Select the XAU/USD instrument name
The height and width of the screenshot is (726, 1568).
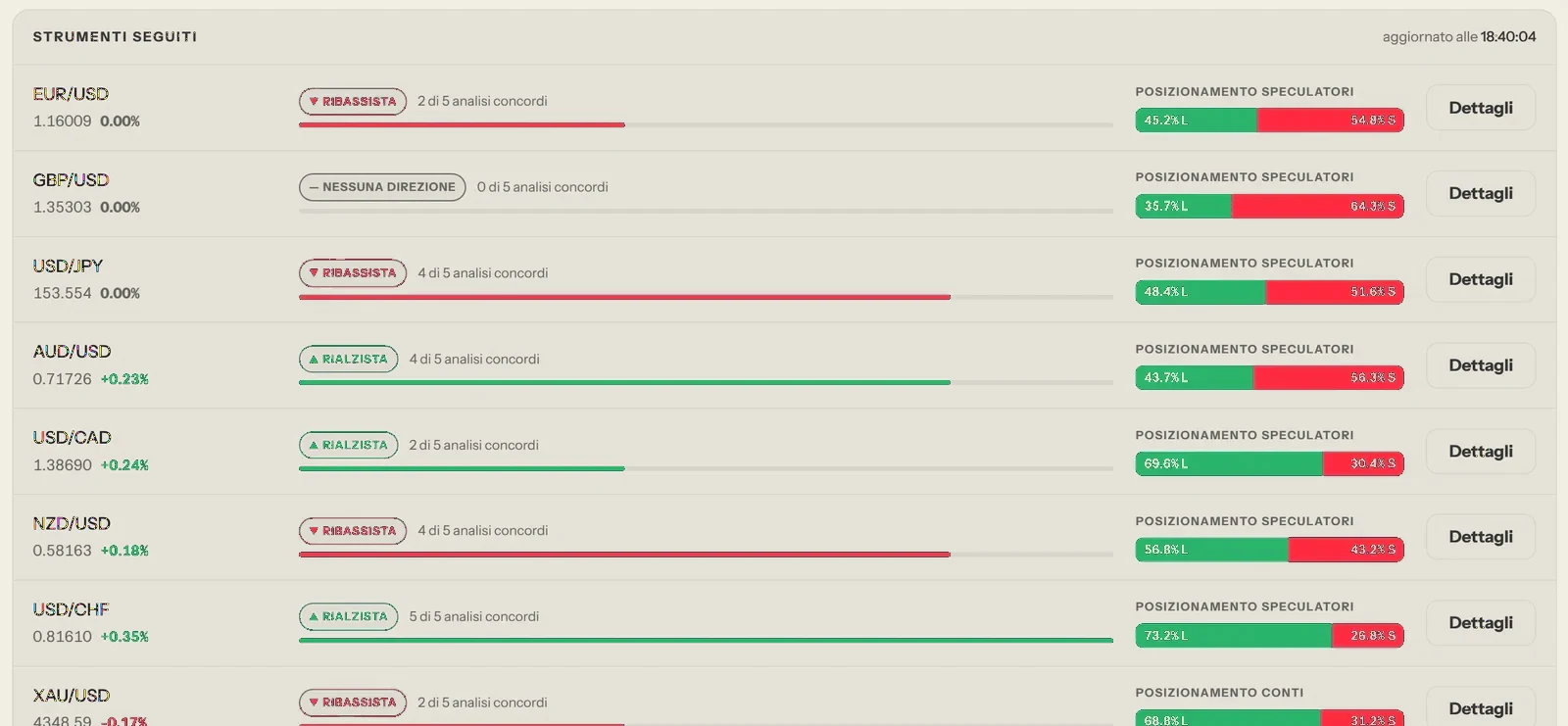72,696
